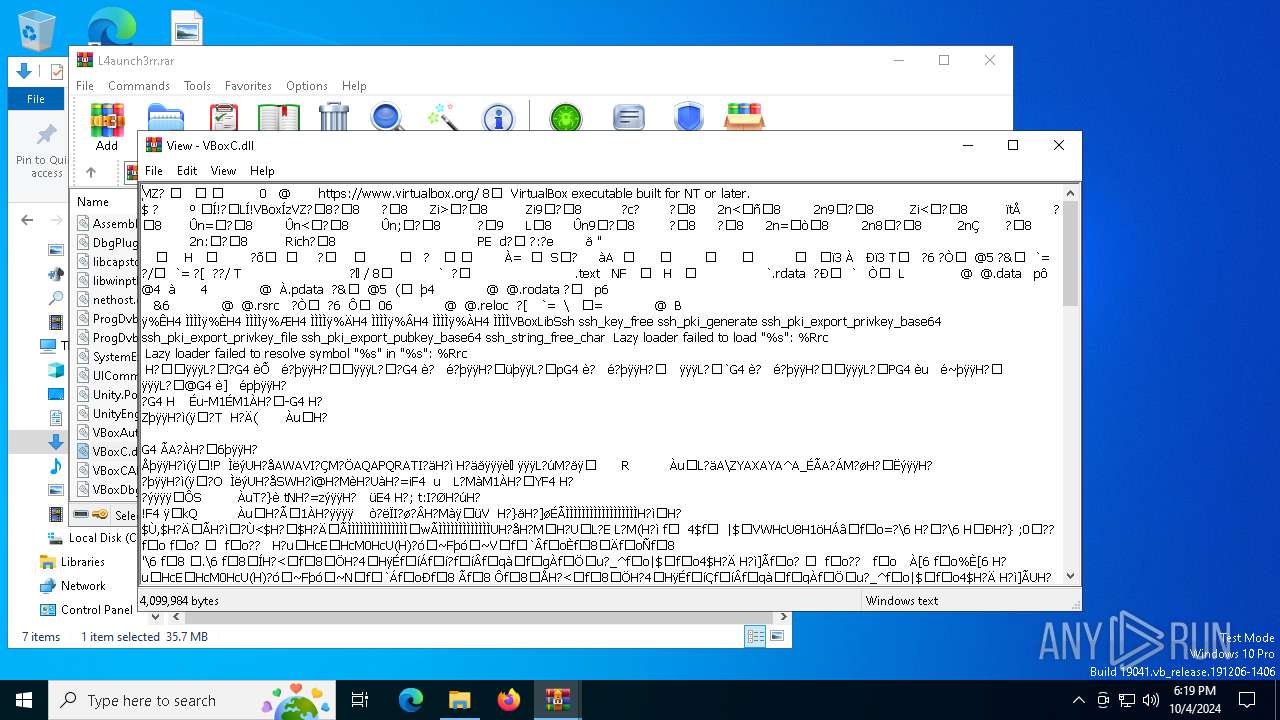Click the viewer vertical scrollbar thumb
The image size is (1280, 720).
pos(1071,253)
